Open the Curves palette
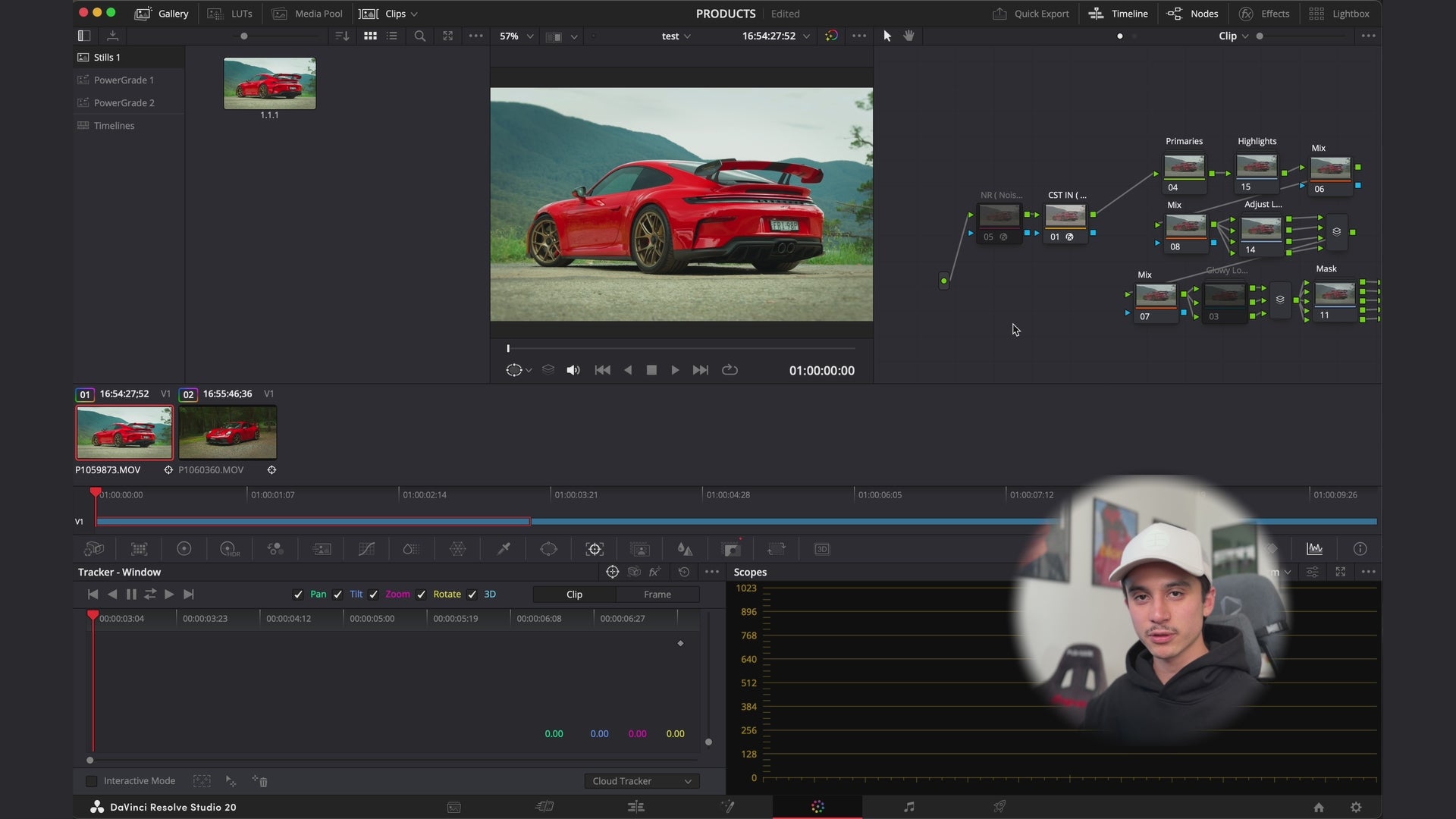 tap(366, 548)
